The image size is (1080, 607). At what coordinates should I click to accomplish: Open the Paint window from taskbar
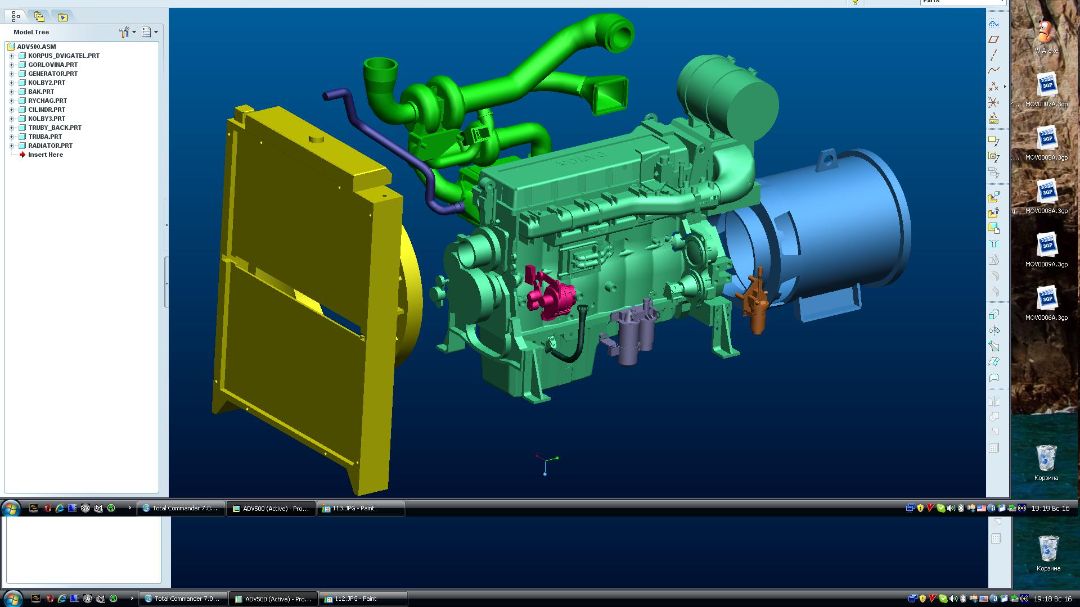[x=360, y=508]
